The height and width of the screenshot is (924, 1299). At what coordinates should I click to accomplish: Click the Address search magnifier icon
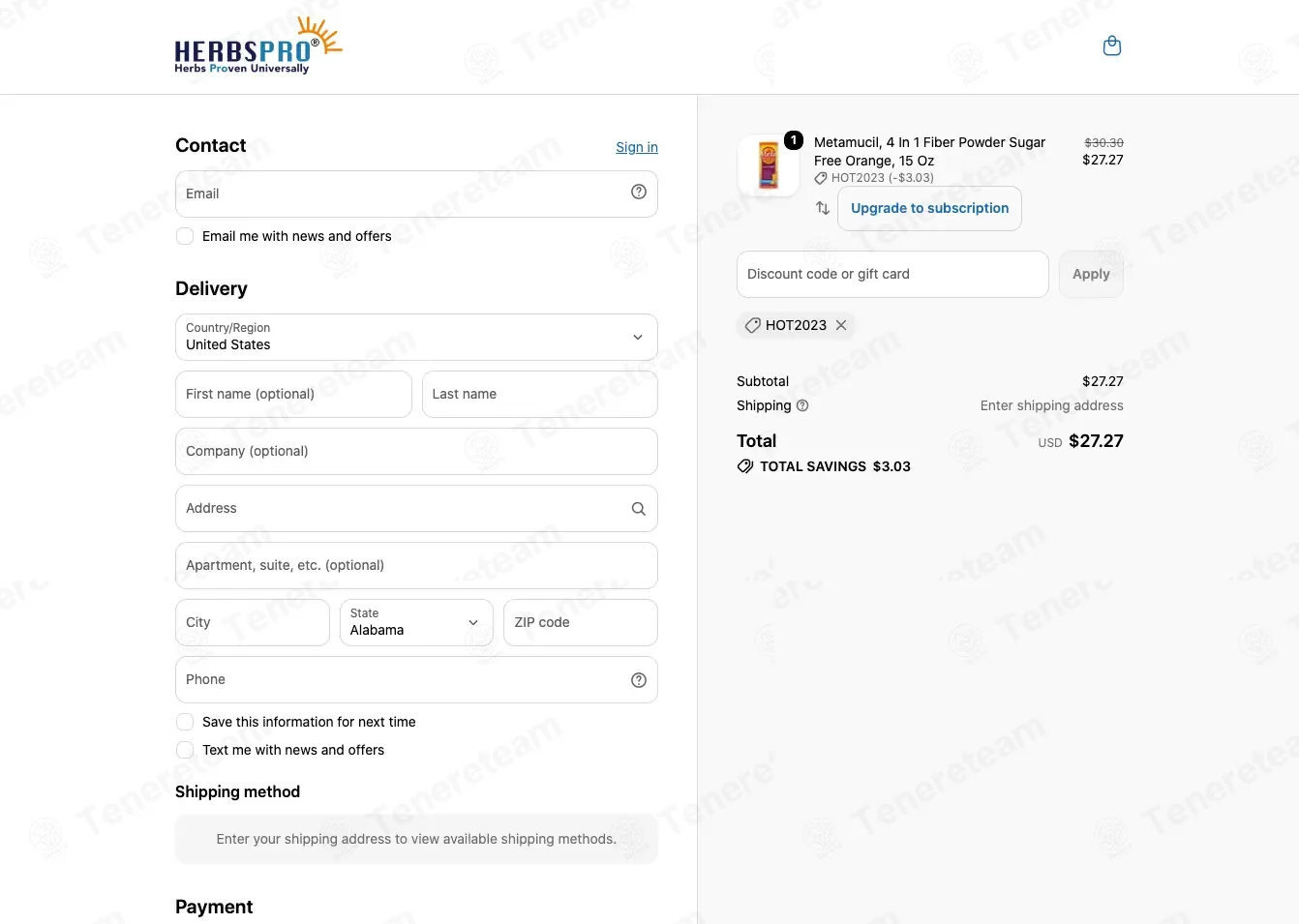pyautogui.click(x=639, y=509)
